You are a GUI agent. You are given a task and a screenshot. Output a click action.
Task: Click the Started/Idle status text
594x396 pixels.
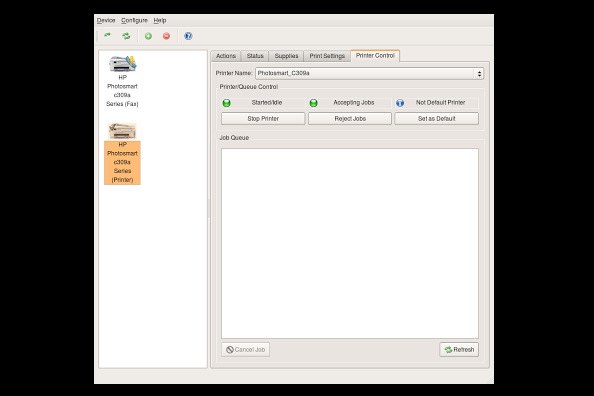[267, 103]
